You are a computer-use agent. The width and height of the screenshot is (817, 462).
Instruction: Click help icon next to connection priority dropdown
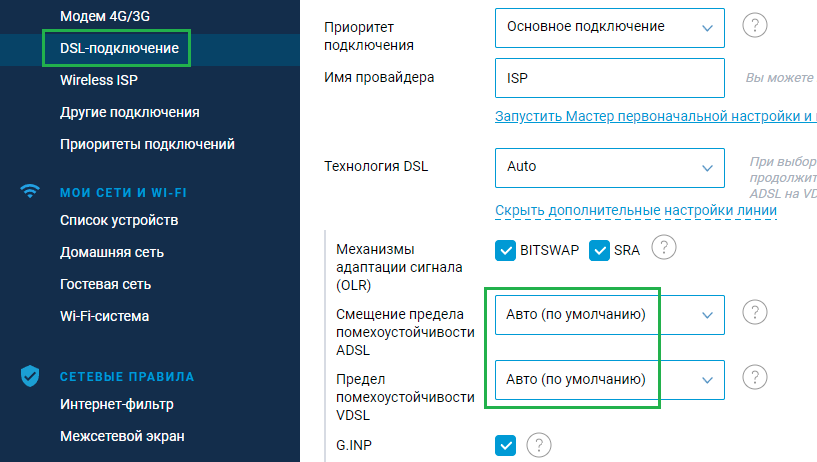tap(755, 27)
